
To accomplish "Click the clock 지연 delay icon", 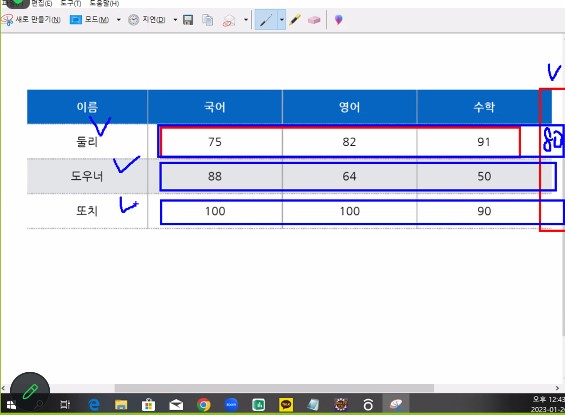I will click(x=133, y=19).
